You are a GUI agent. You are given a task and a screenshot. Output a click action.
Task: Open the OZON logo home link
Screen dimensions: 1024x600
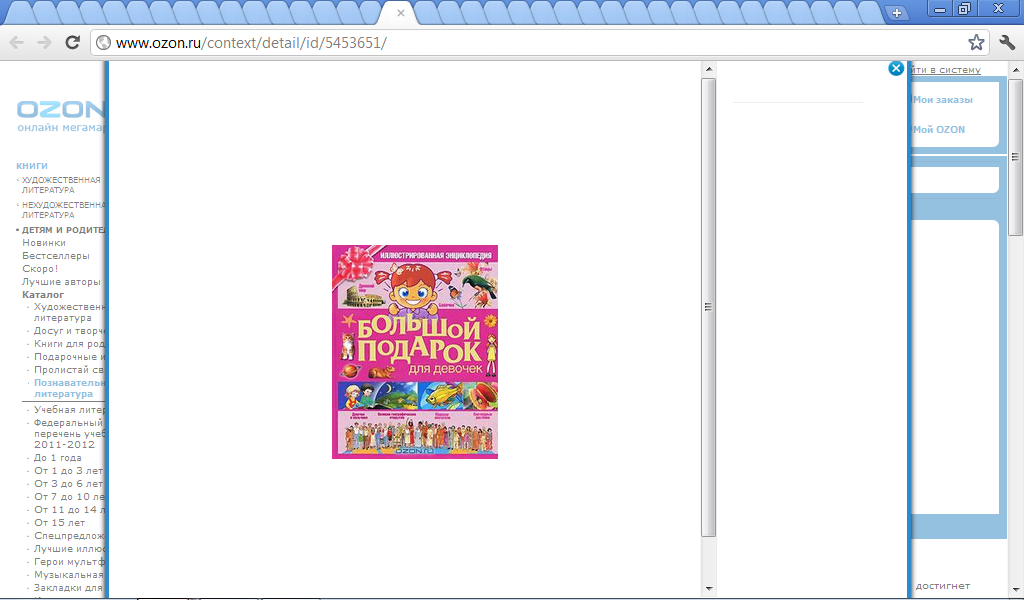click(61, 109)
